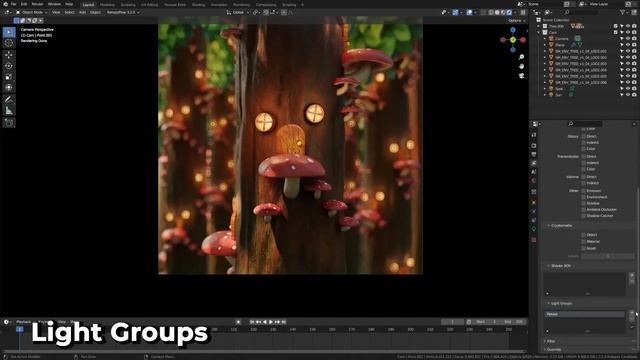The height and width of the screenshot is (360, 640).
Task: Open the timeline Playback popover
Action: (x=24, y=322)
